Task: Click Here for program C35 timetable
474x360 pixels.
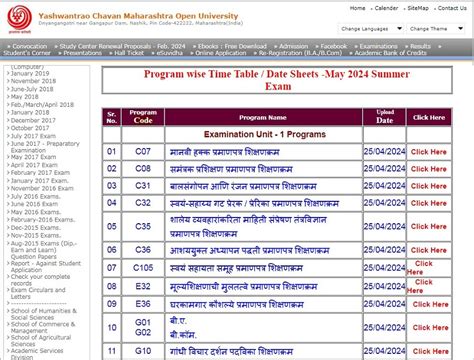Action: 429,226
